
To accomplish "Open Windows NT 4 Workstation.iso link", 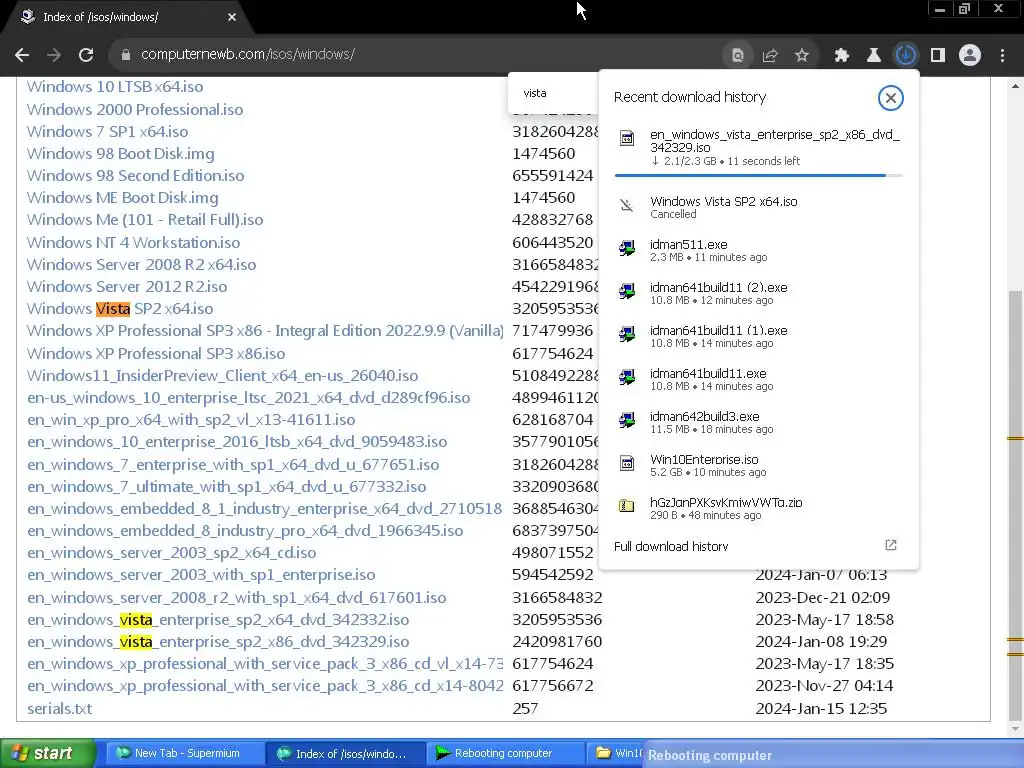I will coord(133,242).
